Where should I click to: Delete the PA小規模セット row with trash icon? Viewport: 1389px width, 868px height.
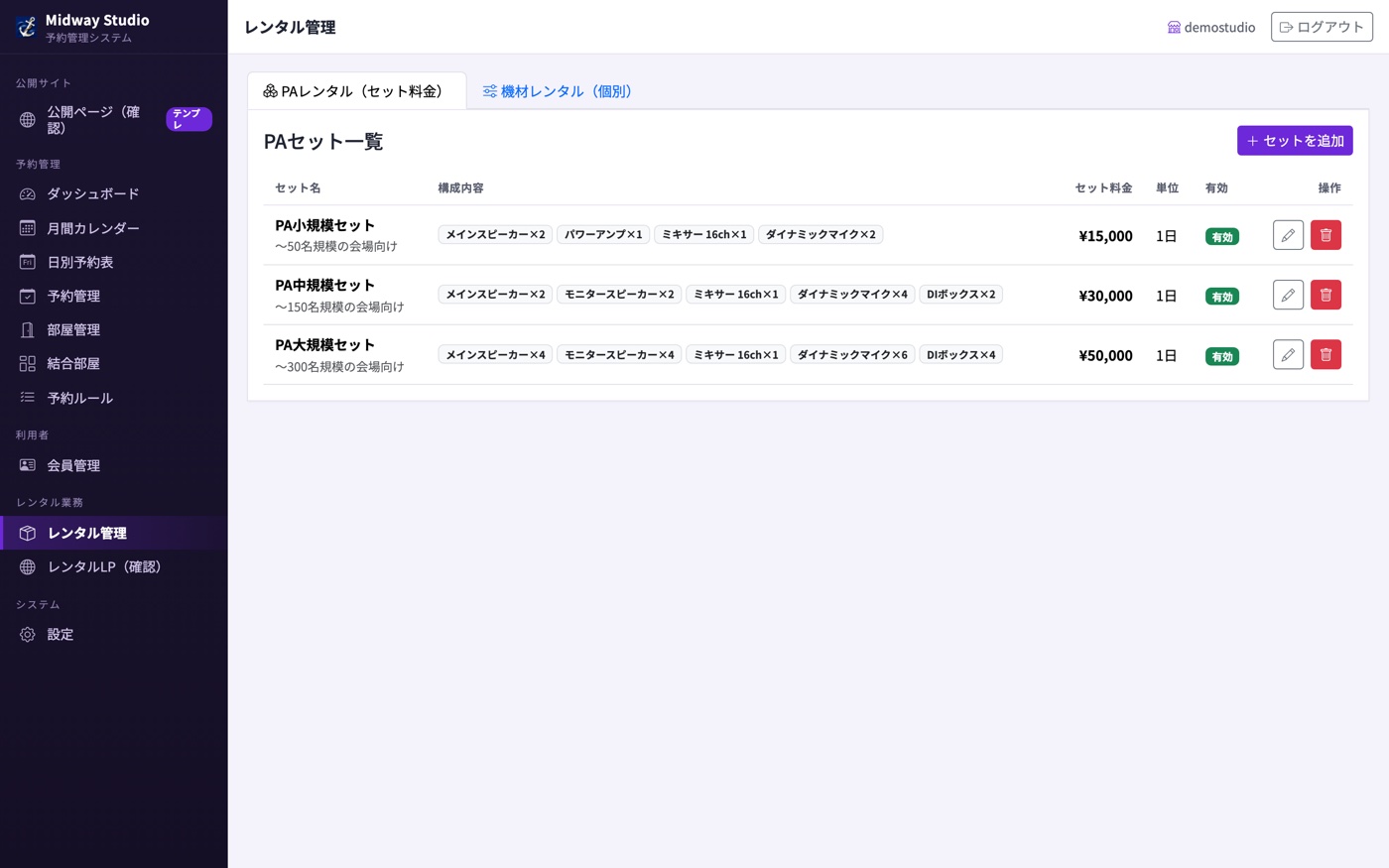(x=1326, y=235)
